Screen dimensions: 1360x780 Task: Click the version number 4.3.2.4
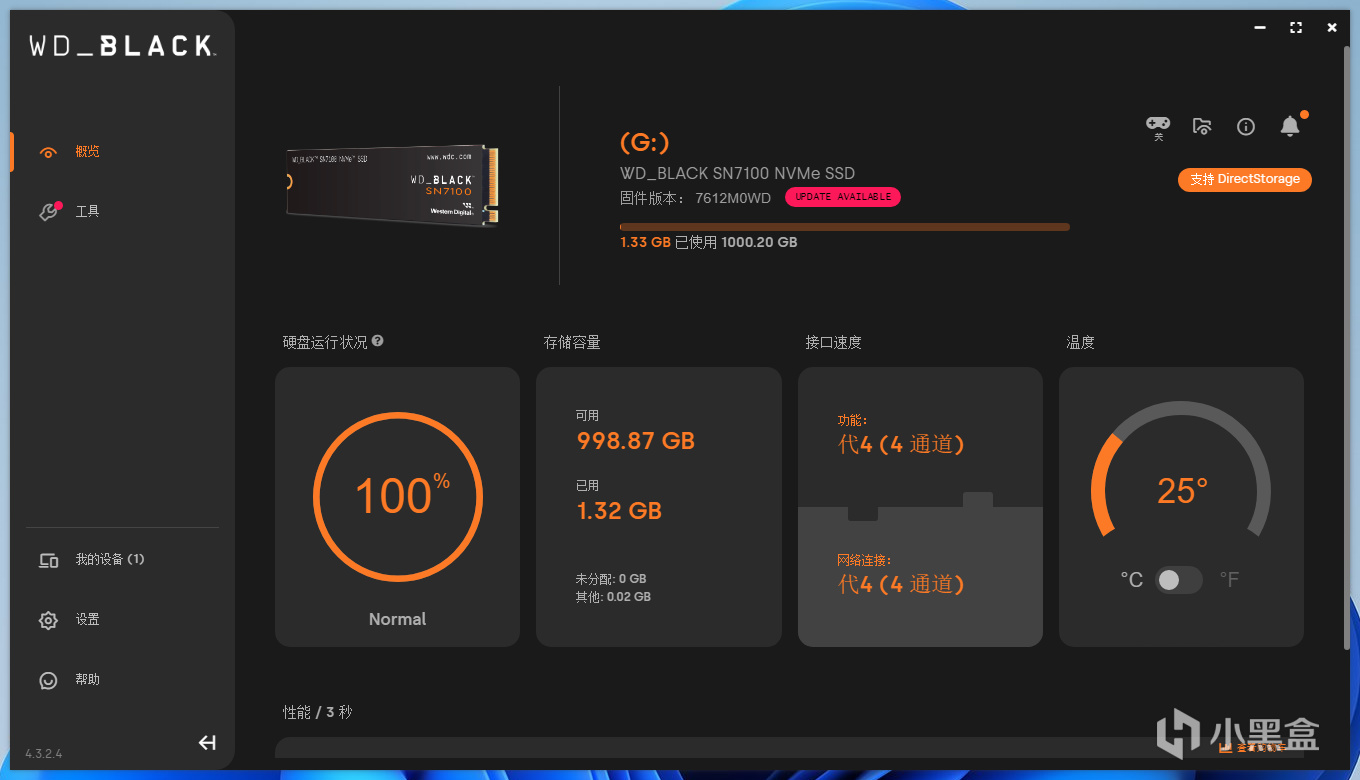point(44,753)
